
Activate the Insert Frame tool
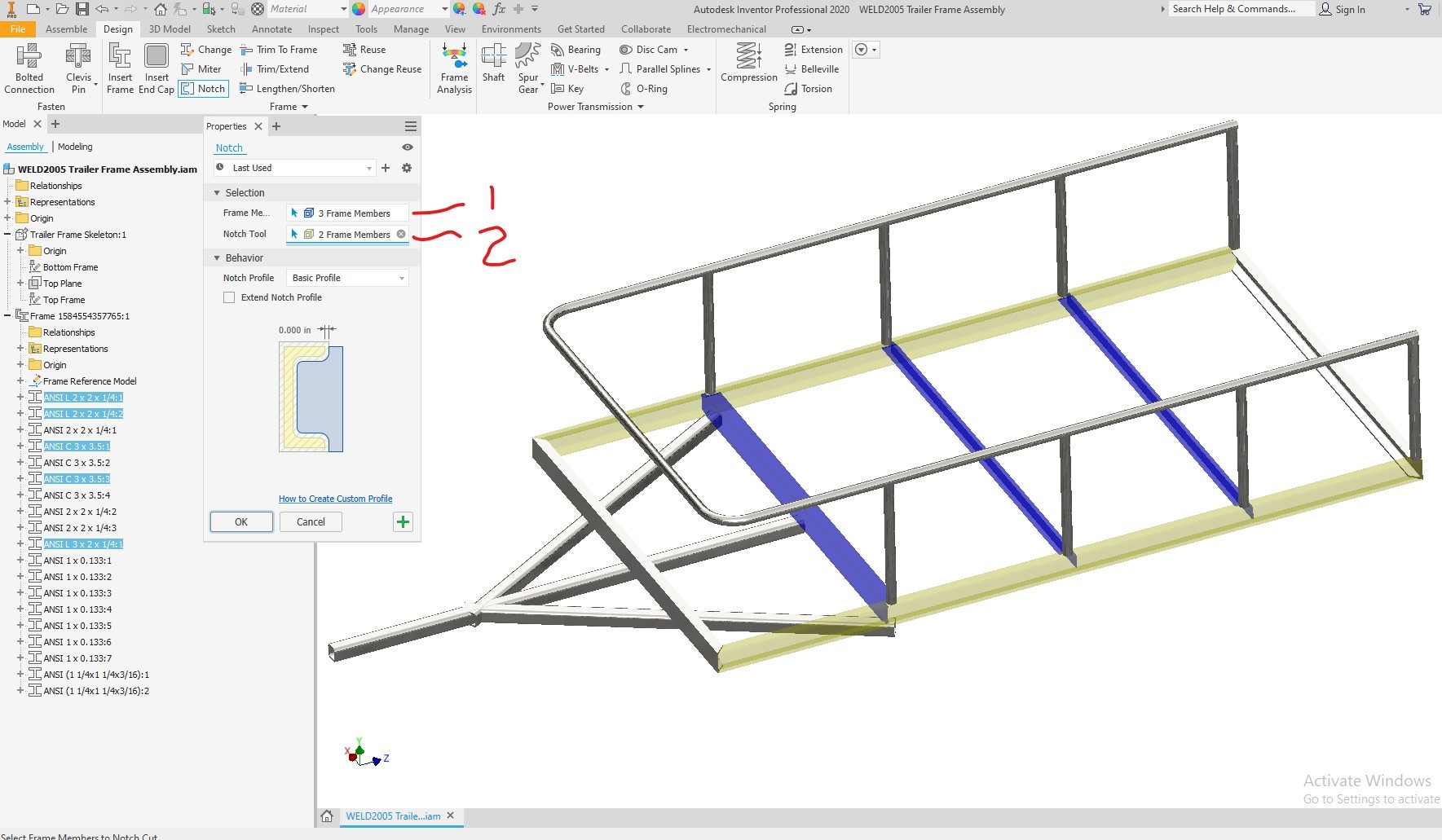pyautogui.click(x=120, y=65)
